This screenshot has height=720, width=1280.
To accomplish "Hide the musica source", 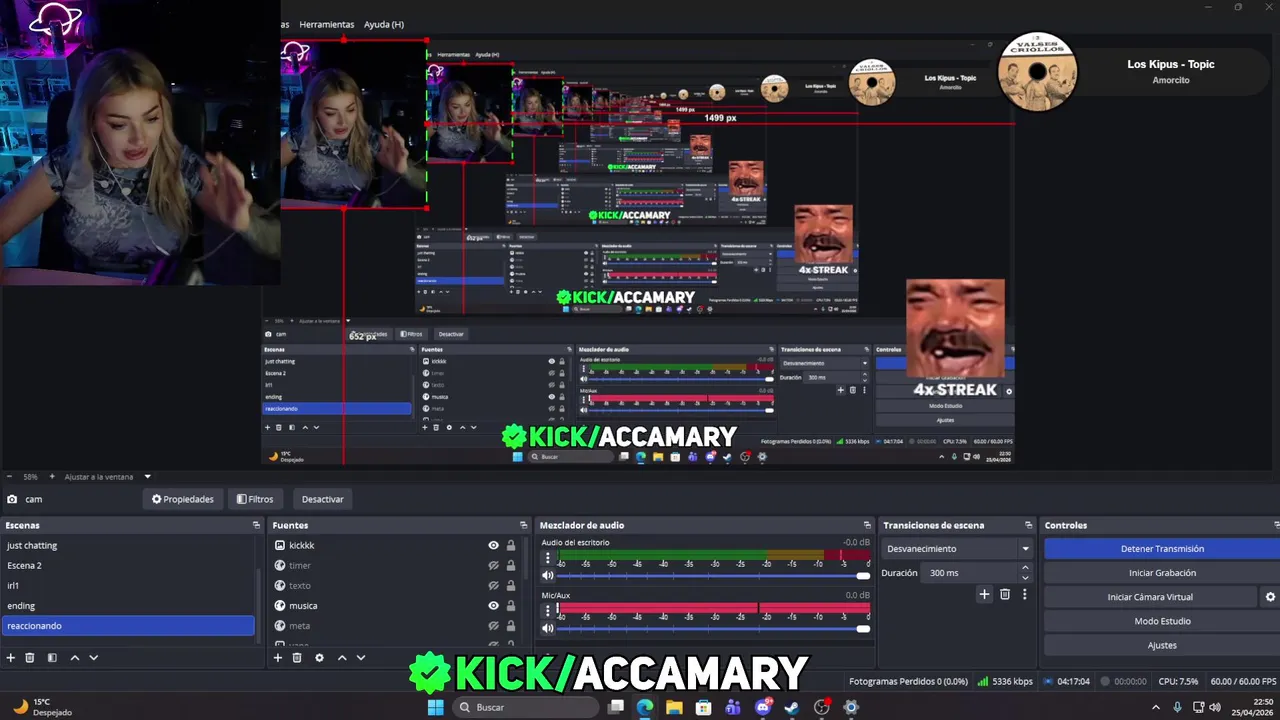I will point(493,606).
